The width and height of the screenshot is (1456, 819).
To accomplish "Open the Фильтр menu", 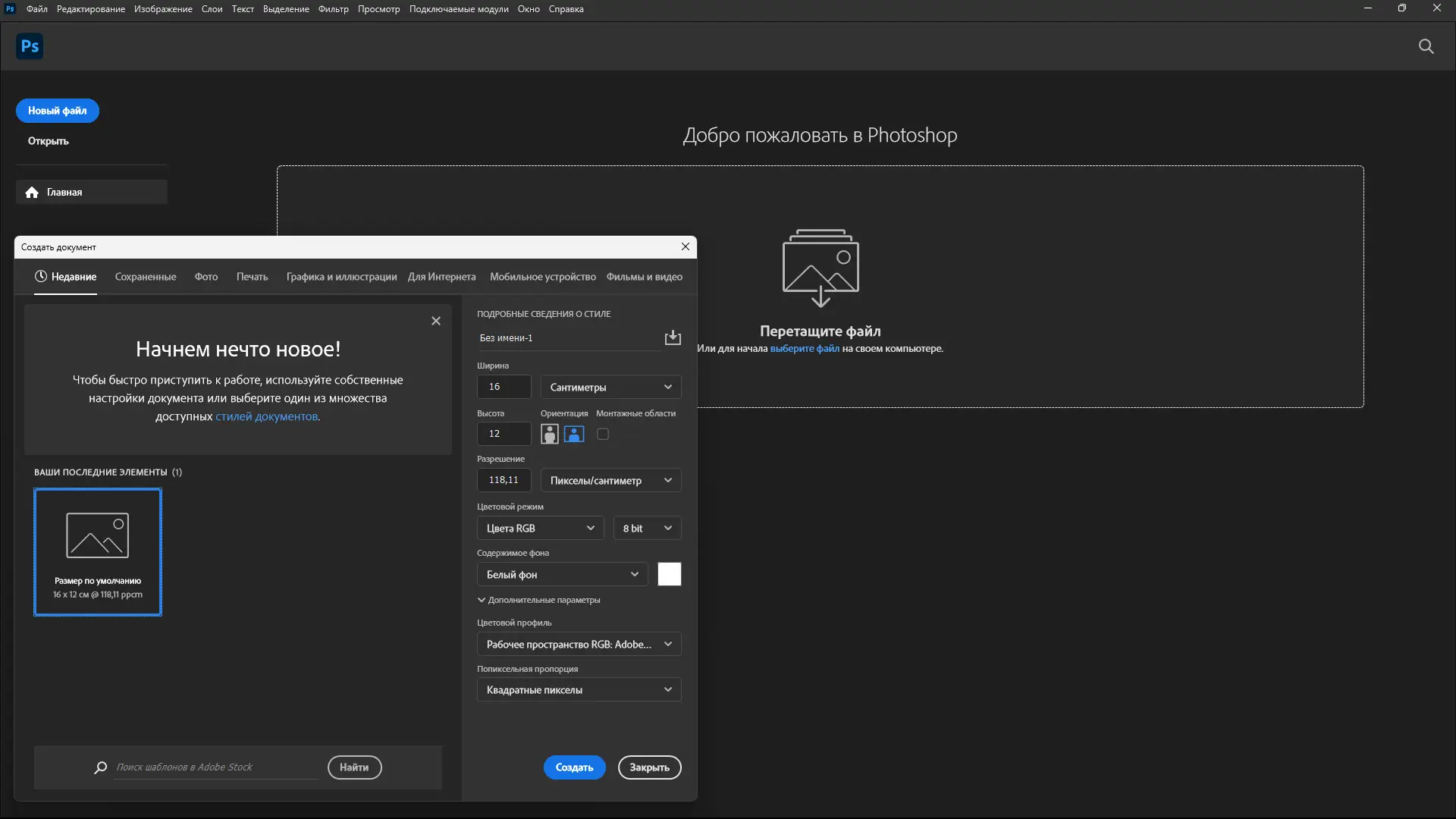I will (x=333, y=9).
